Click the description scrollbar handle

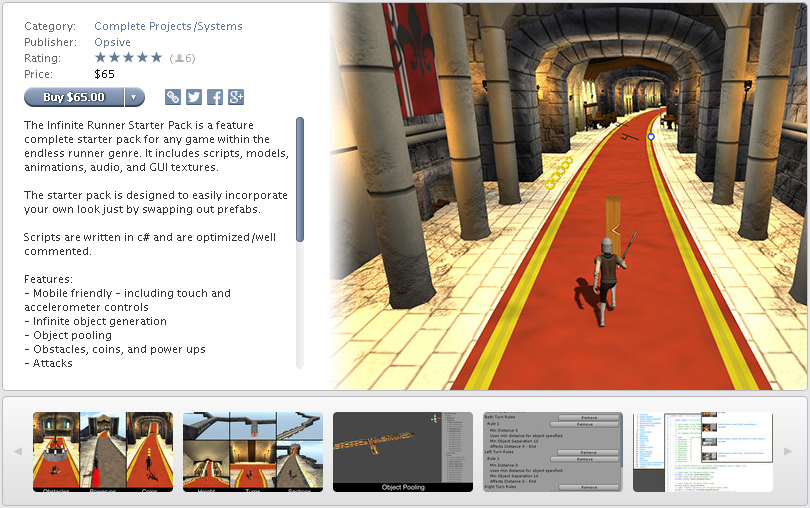click(300, 179)
